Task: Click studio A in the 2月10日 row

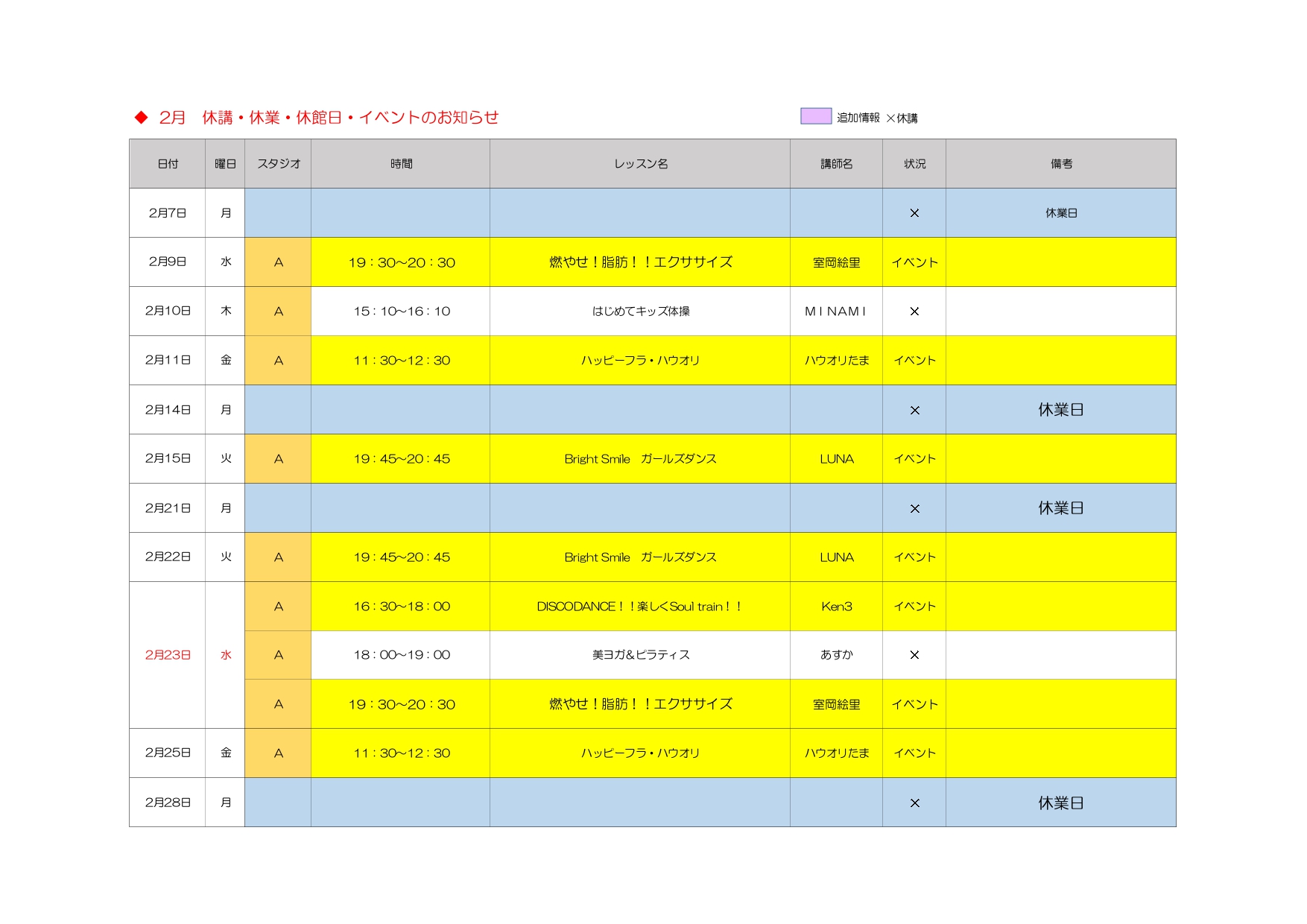Action: (x=278, y=311)
